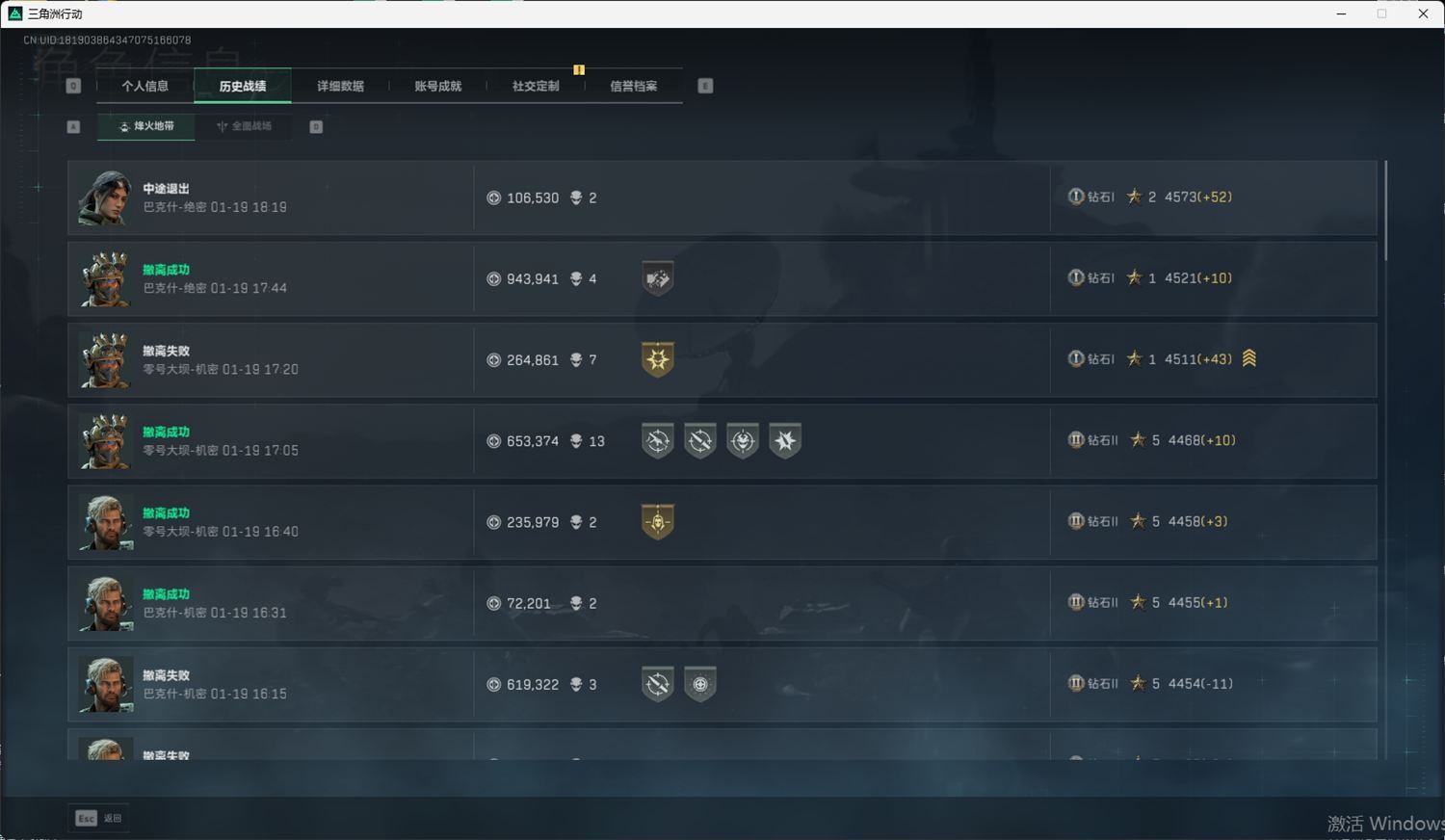
Task: Select the 全面战场 mode filter
Action: 245,126
